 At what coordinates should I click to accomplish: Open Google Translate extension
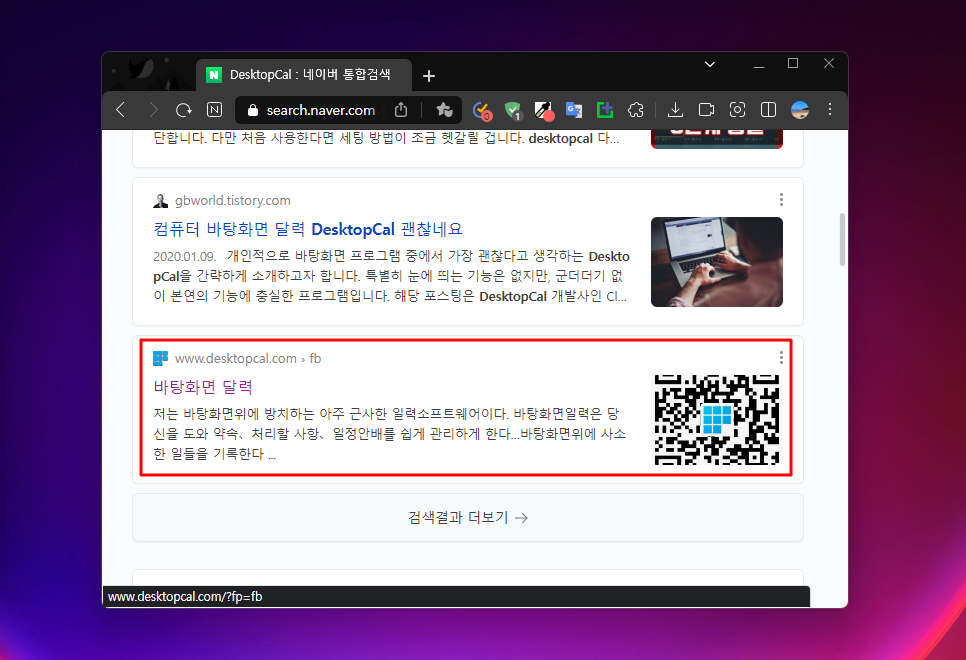click(x=574, y=110)
